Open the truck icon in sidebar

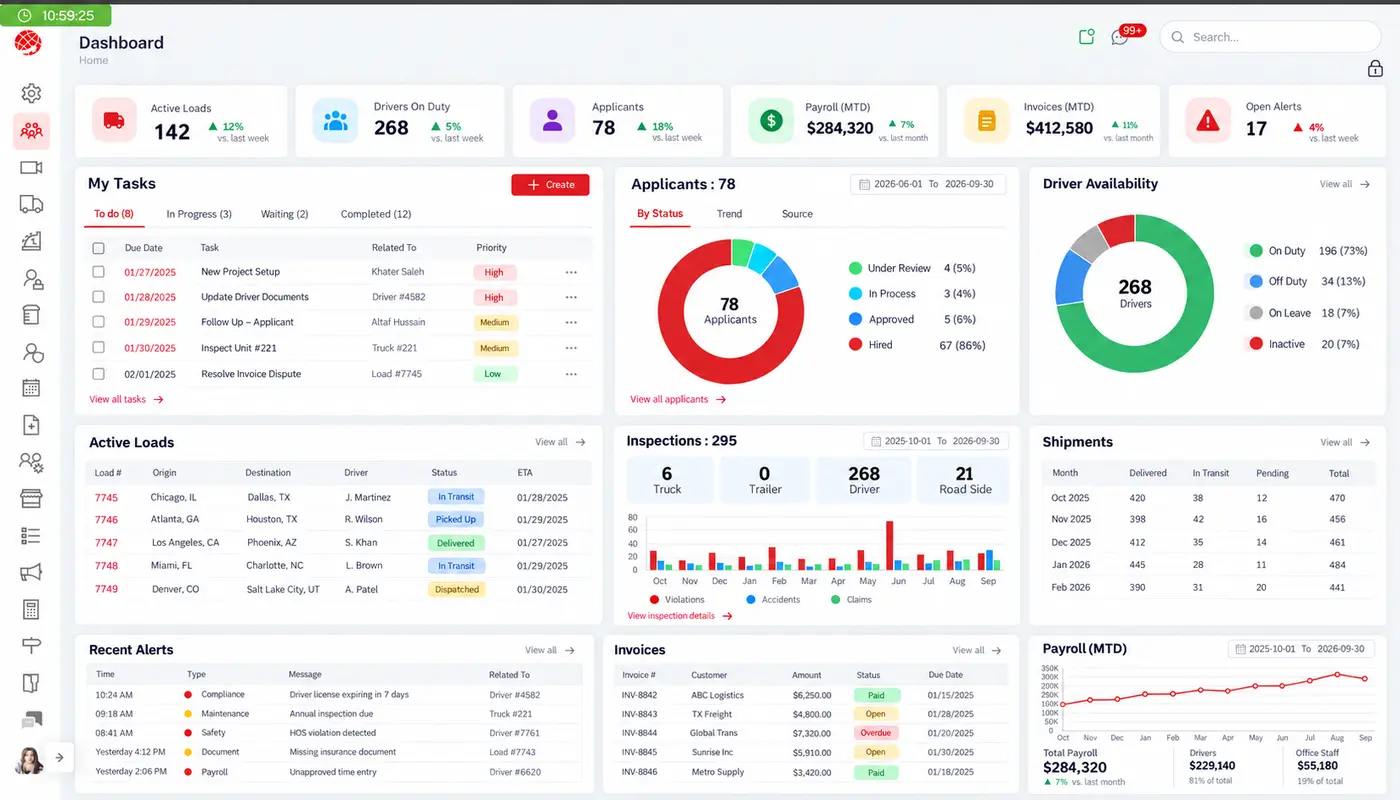pos(31,204)
